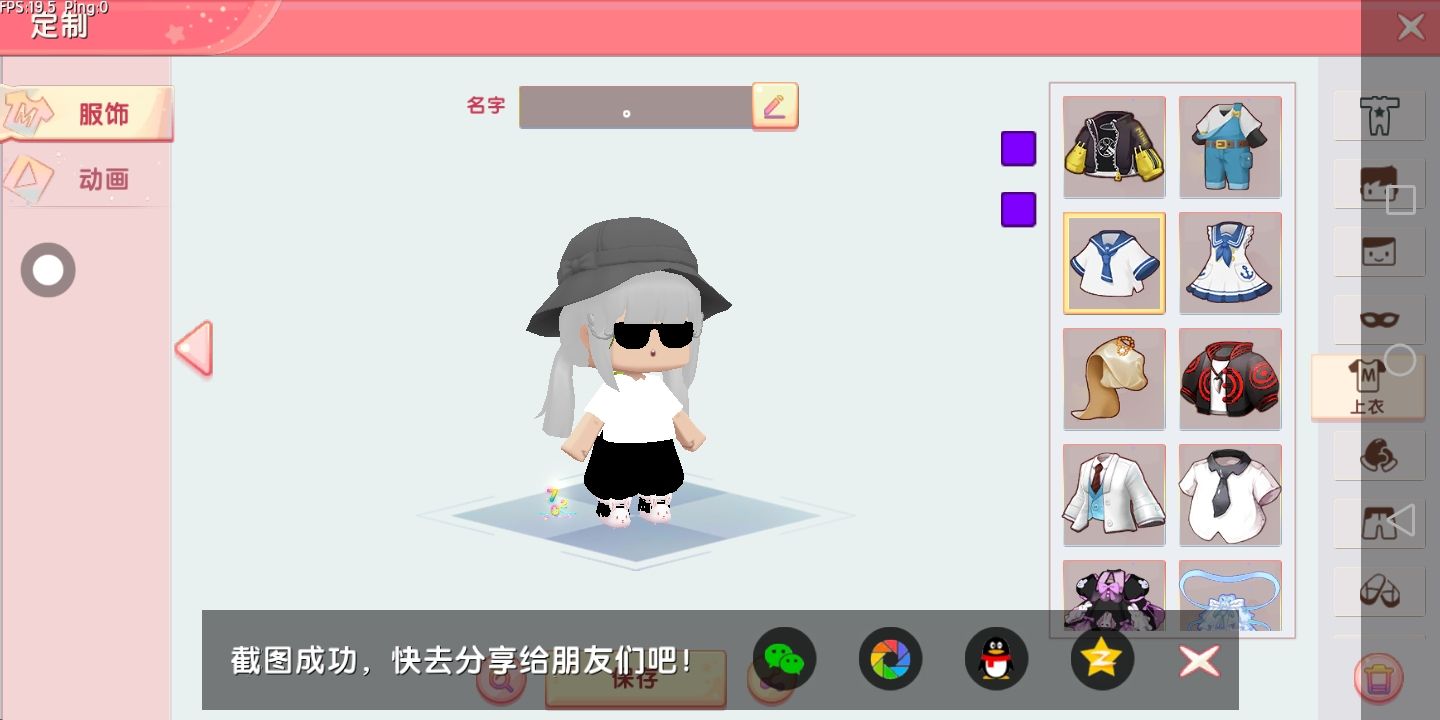Viewport: 1440px width, 720px height.
Task: Click the 截图成功 share message text
Action: [462, 660]
